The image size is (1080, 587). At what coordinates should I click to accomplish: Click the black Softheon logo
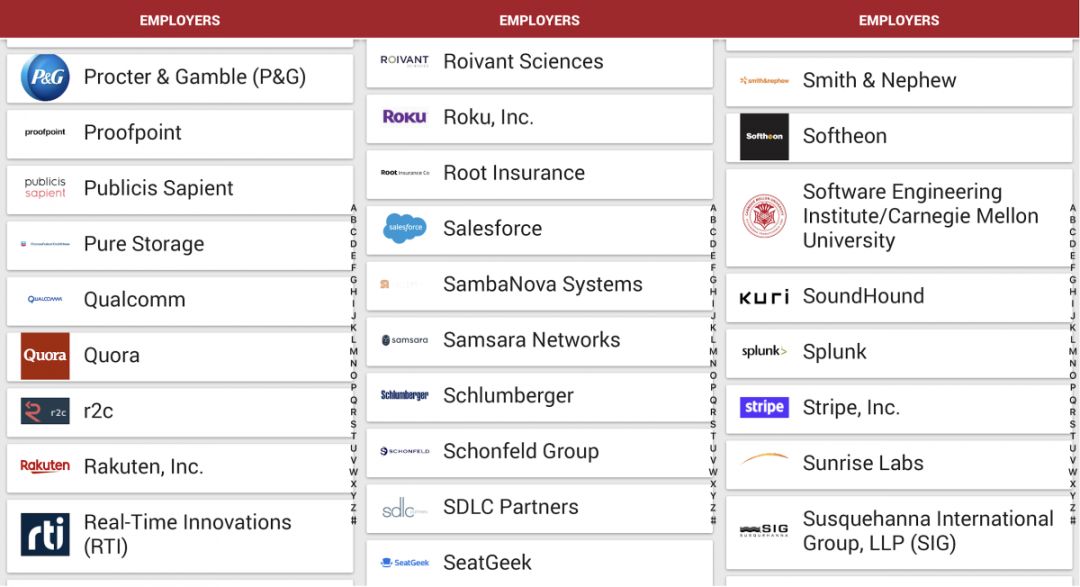pyautogui.click(x=764, y=136)
